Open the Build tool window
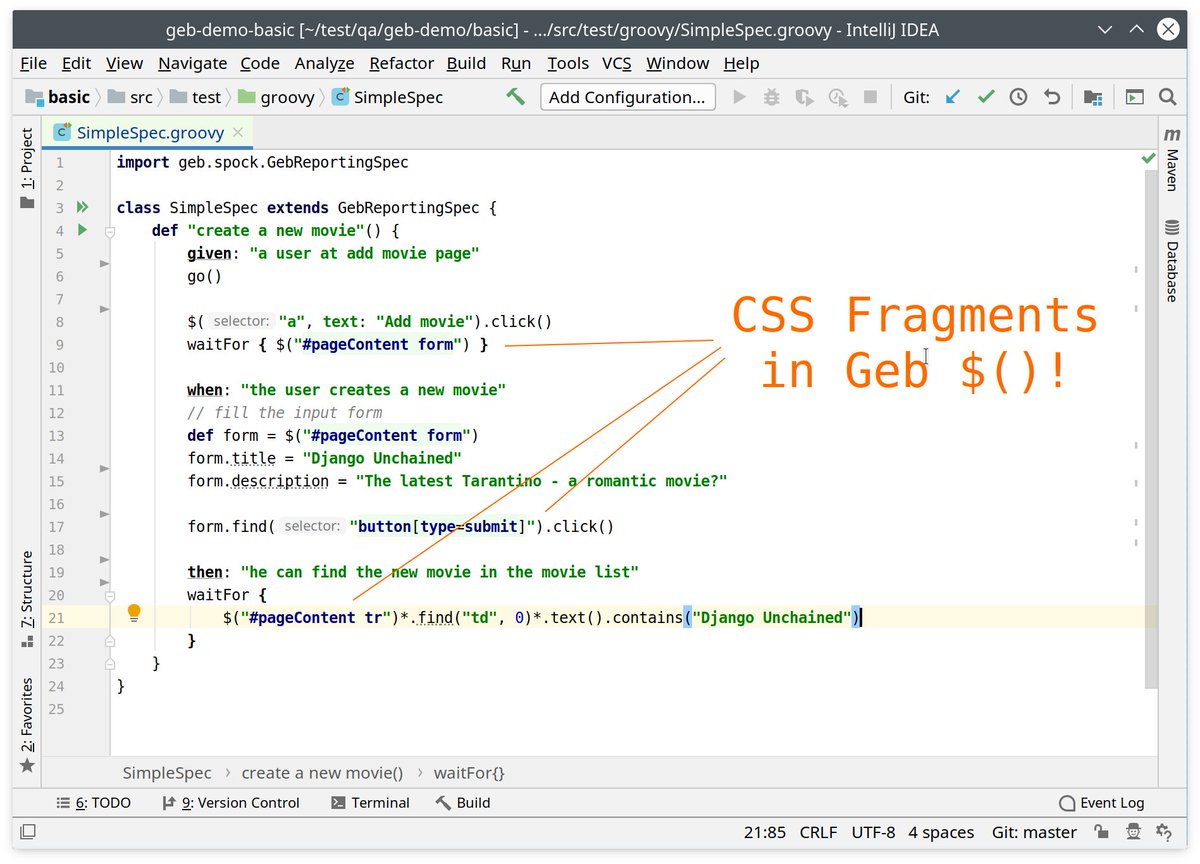 pyautogui.click(x=463, y=802)
